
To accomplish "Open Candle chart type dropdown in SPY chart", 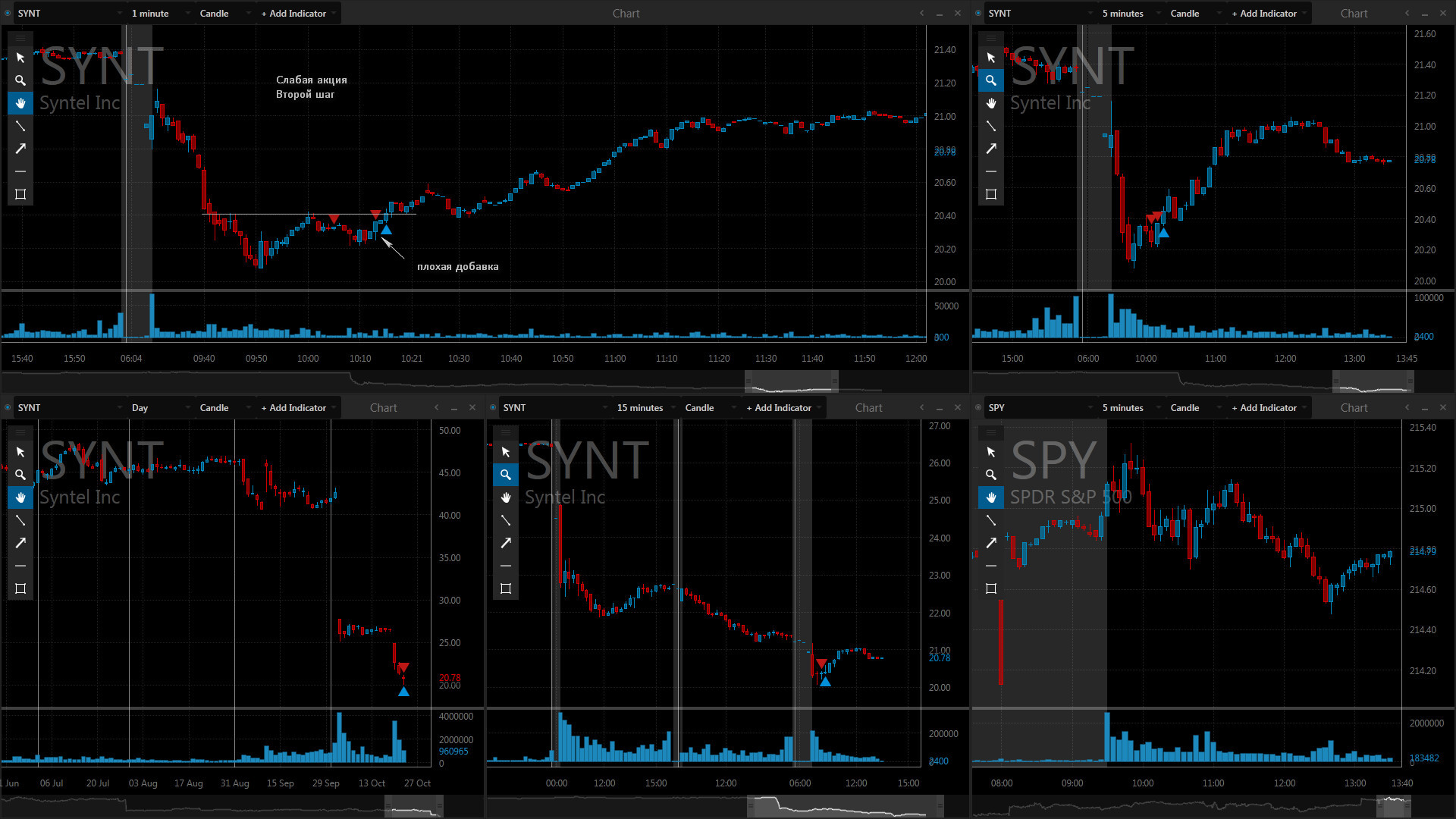I will (x=1196, y=407).
